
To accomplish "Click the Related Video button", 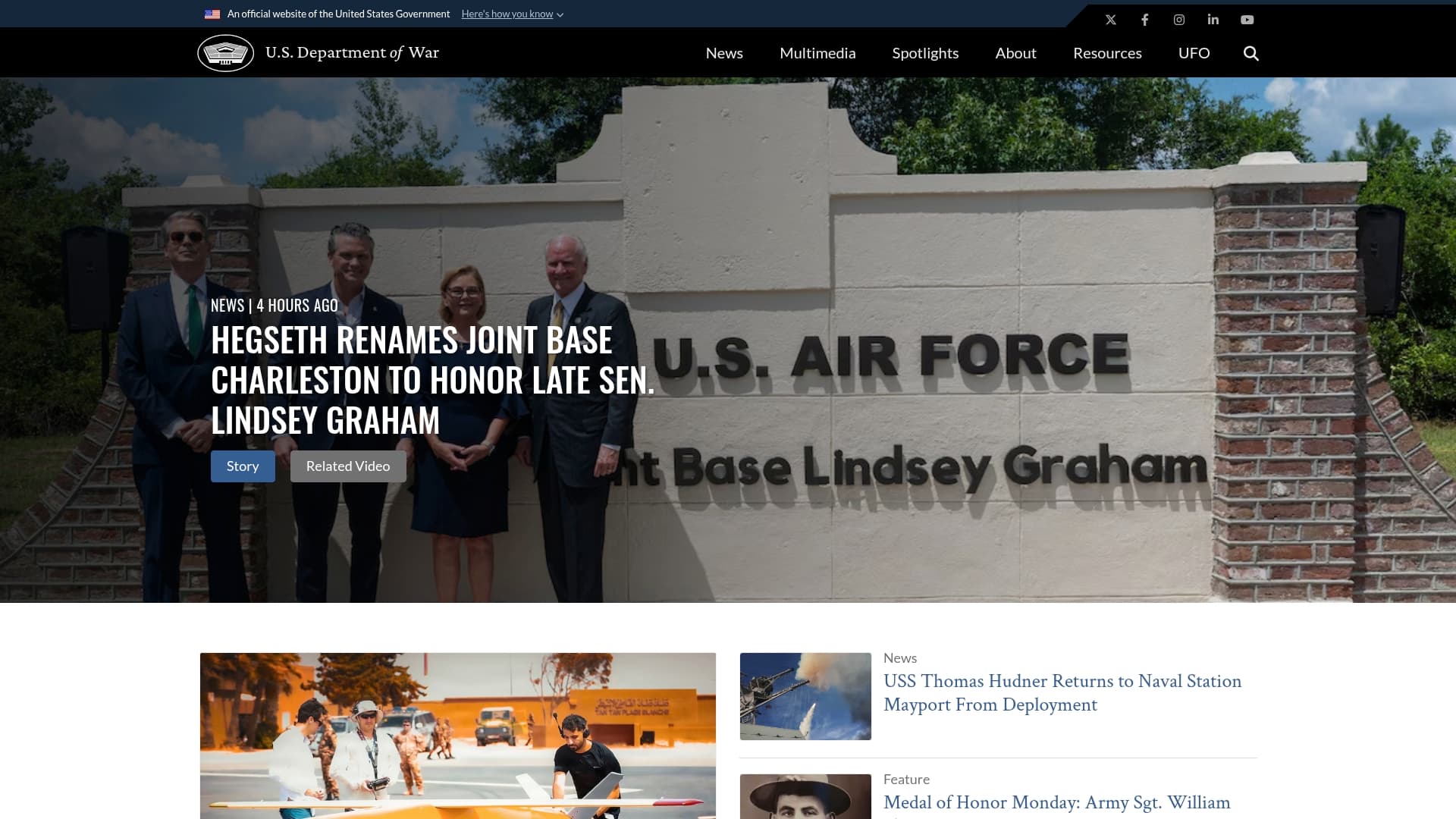I will [348, 466].
